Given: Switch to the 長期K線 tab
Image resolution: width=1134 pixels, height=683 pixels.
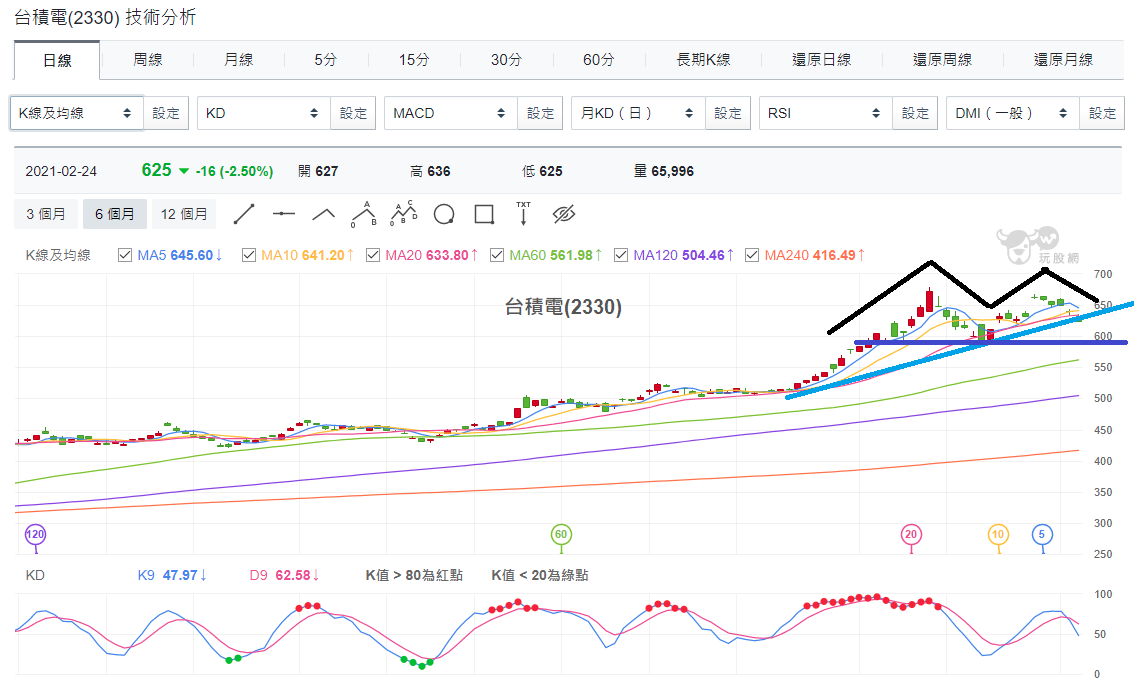Looking at the screenshot, I should tap(703, 60).
